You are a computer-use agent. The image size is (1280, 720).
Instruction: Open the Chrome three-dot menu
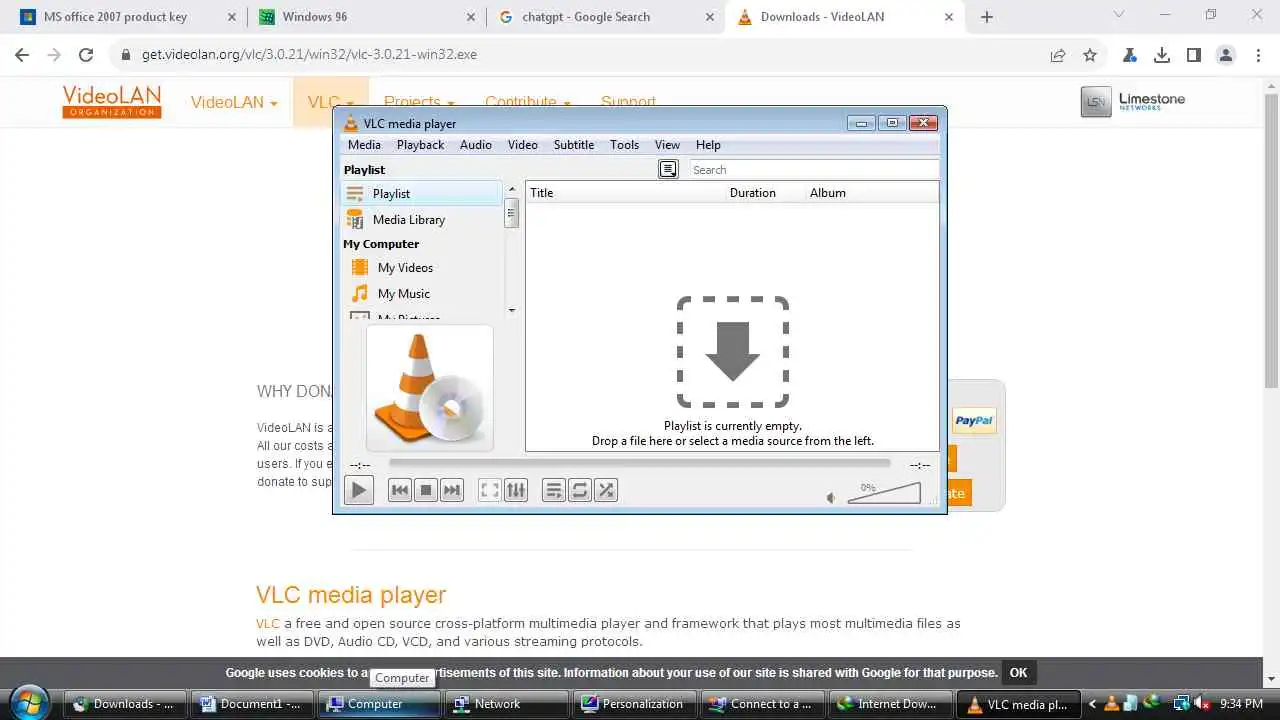click(1258, 55)
